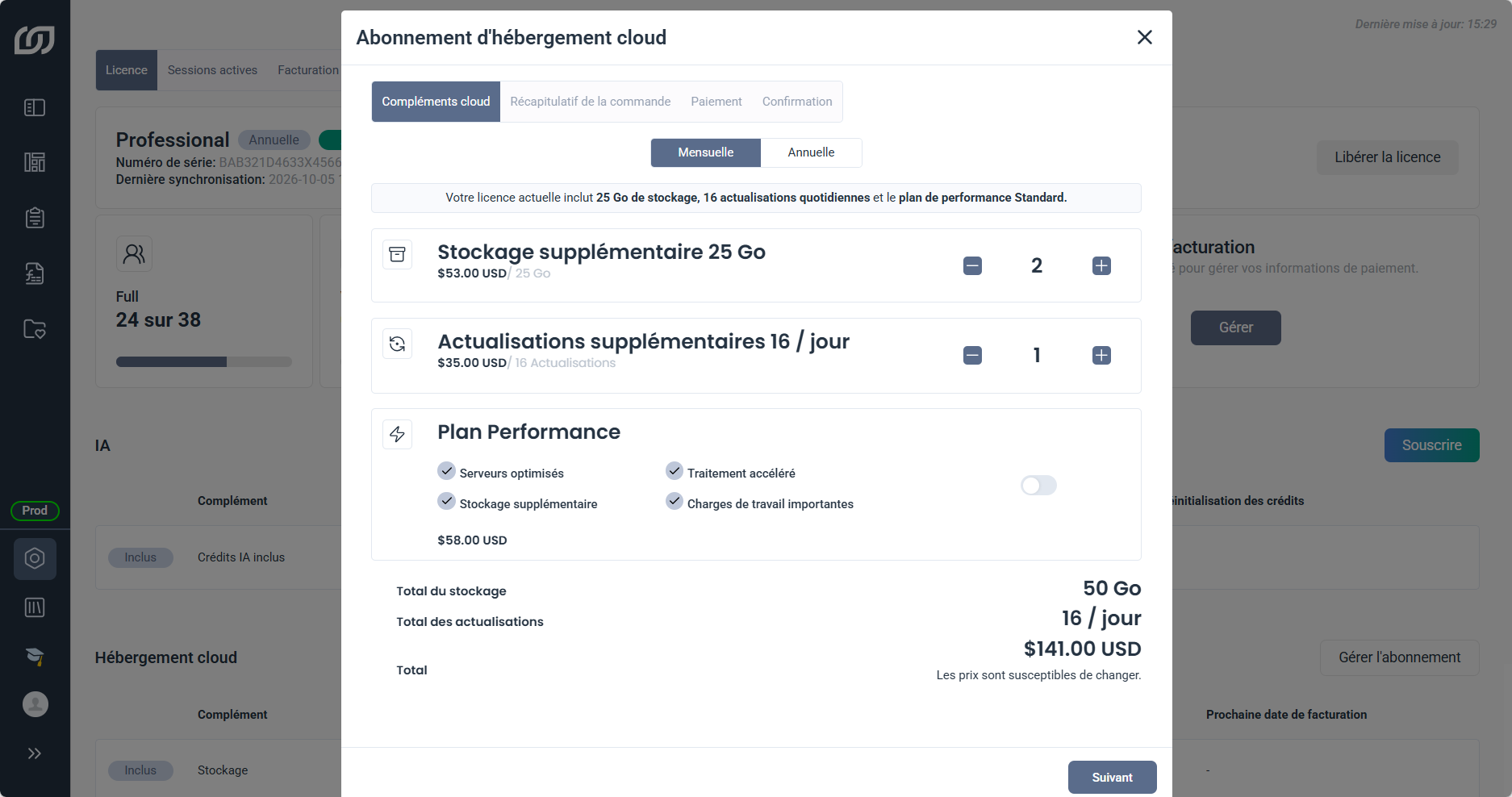This screenshot has height=797, width=1512.
Task: Switch to the Sessions actives tab
Action: (x=212, y=70)
